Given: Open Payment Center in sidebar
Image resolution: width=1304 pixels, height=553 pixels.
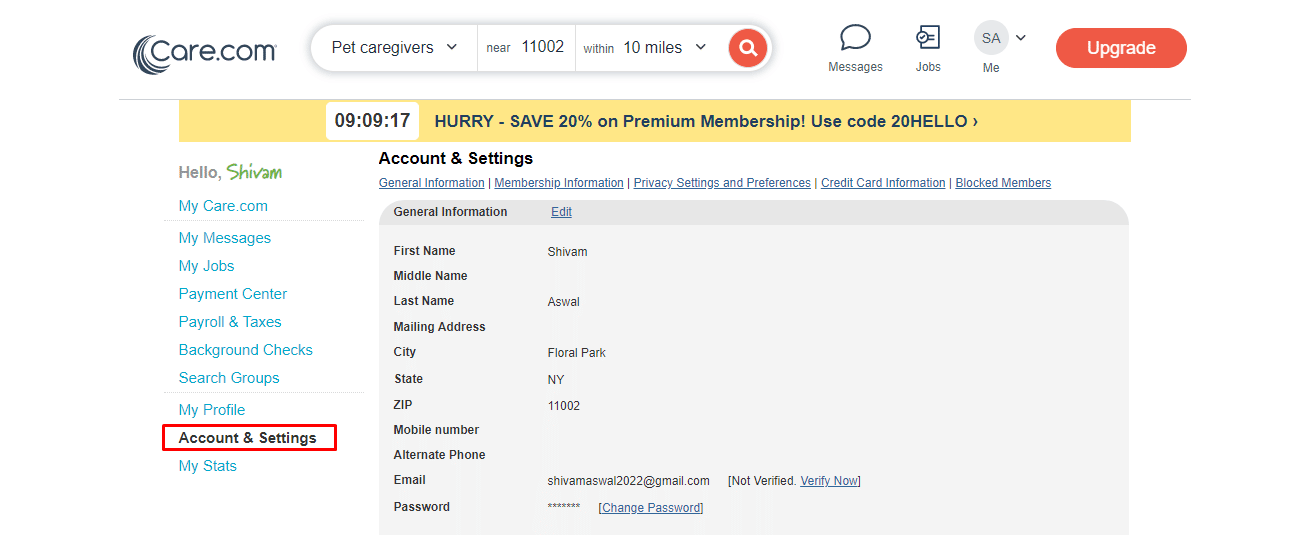Looking at the screenshot, I should [233, 294].
